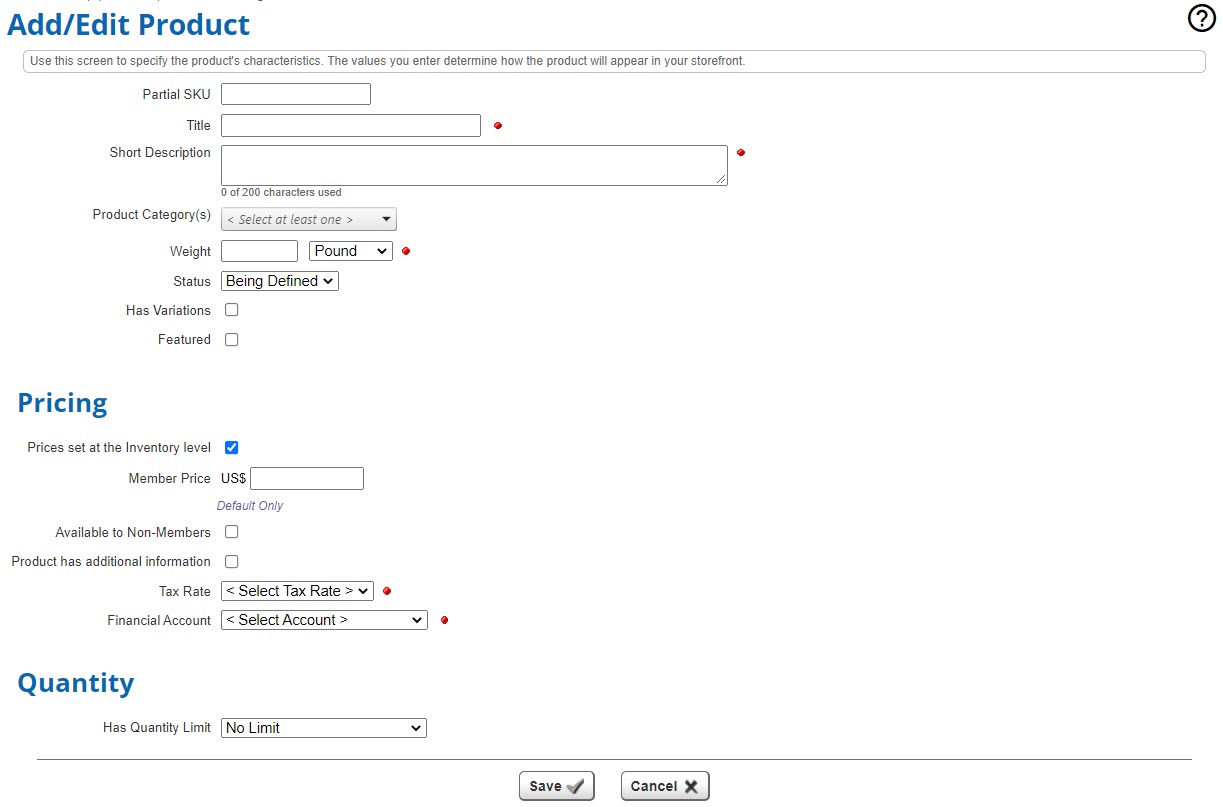Image resolution: width=1223 pixels, height=807 pixels.
Task: Enable Available to Non-Members
Action: [x=231, y=531]
